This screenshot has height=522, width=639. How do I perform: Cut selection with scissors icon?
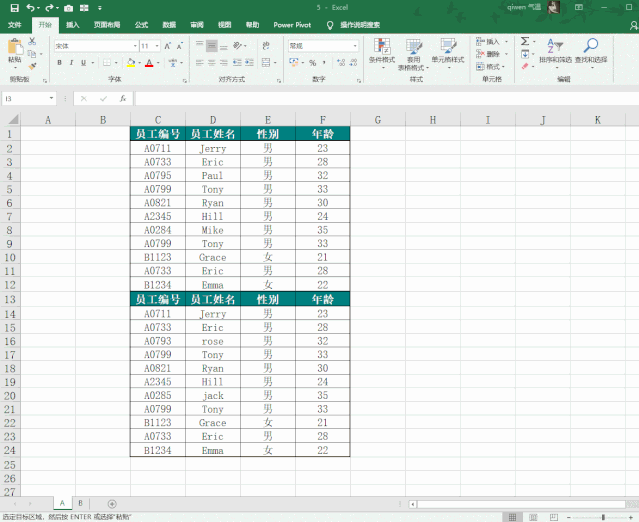(32, 41)
